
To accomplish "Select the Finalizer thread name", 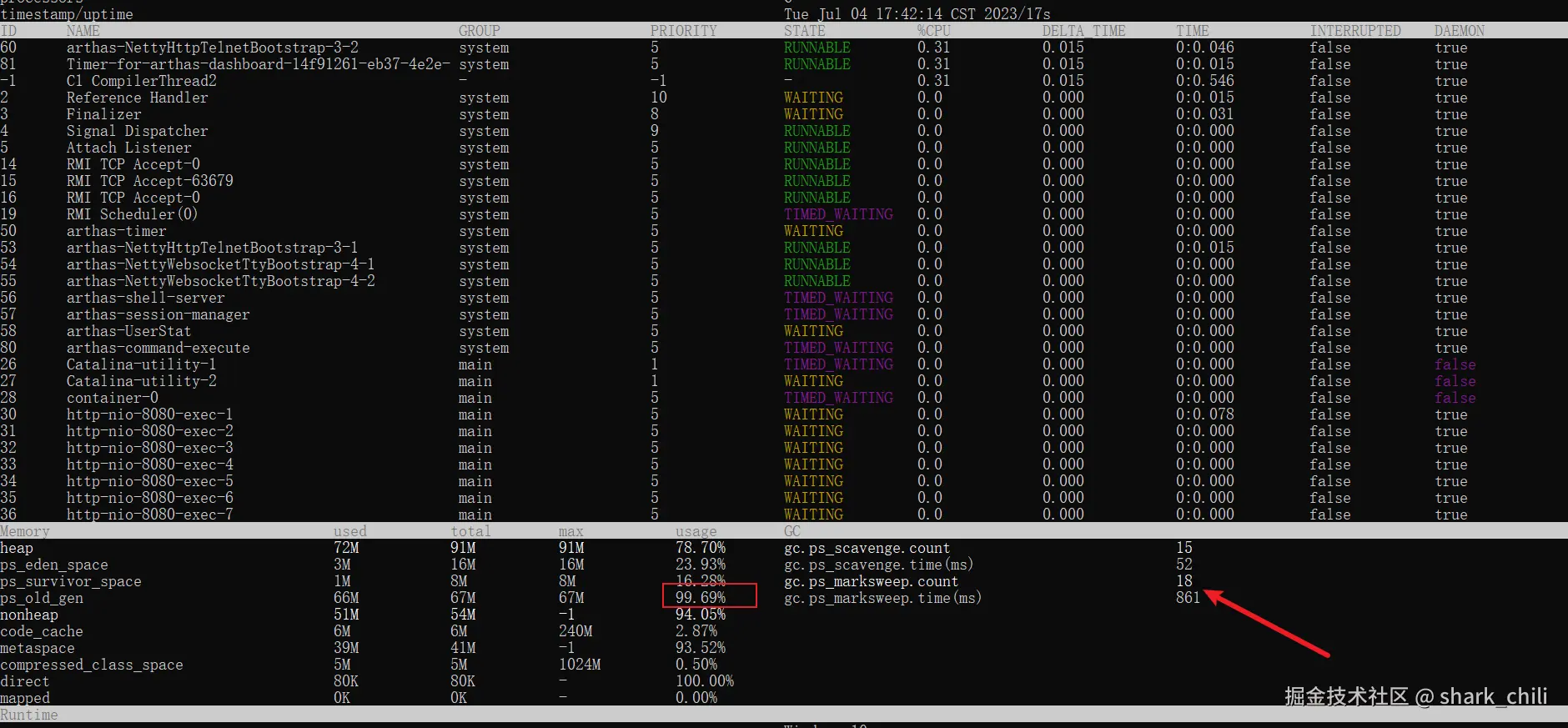I will (104, 114).
